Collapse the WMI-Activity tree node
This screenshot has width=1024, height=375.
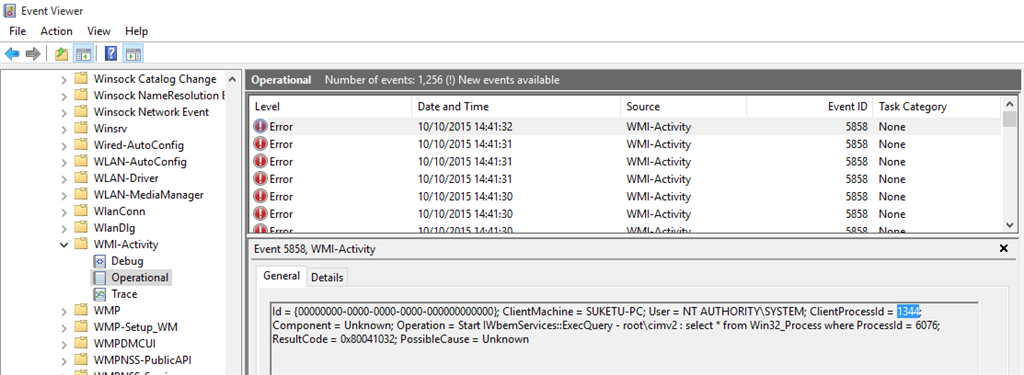[x=64, y=244]
